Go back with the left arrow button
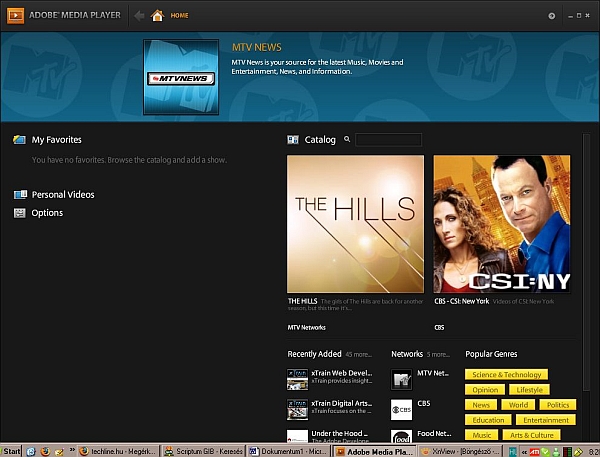Screen dimensions: 600x457 (139, 16)
